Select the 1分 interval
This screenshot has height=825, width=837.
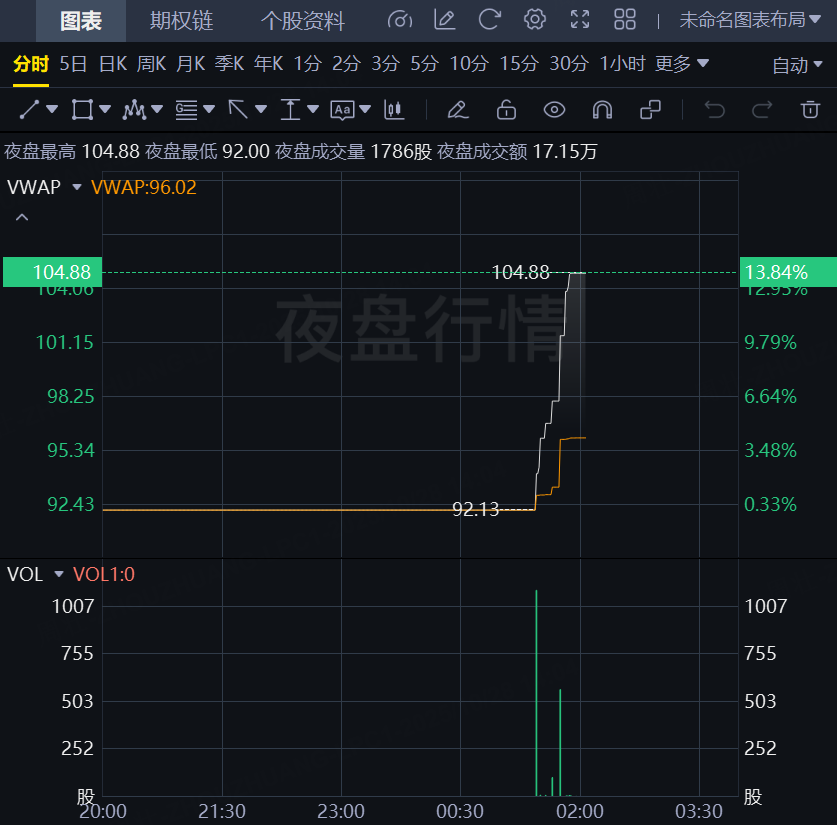tap(308, 64)
